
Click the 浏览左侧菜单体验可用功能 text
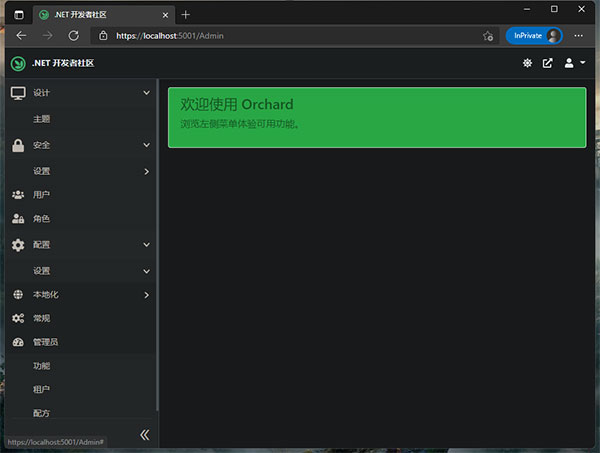pos(240,124)
